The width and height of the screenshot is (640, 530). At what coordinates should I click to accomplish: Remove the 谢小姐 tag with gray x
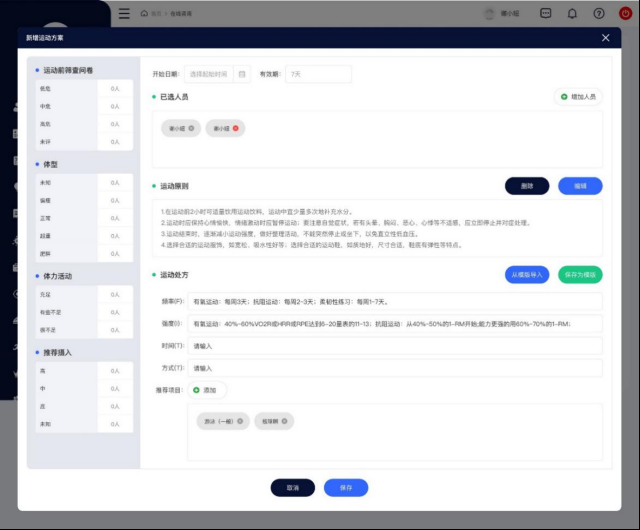coord(191,128)
